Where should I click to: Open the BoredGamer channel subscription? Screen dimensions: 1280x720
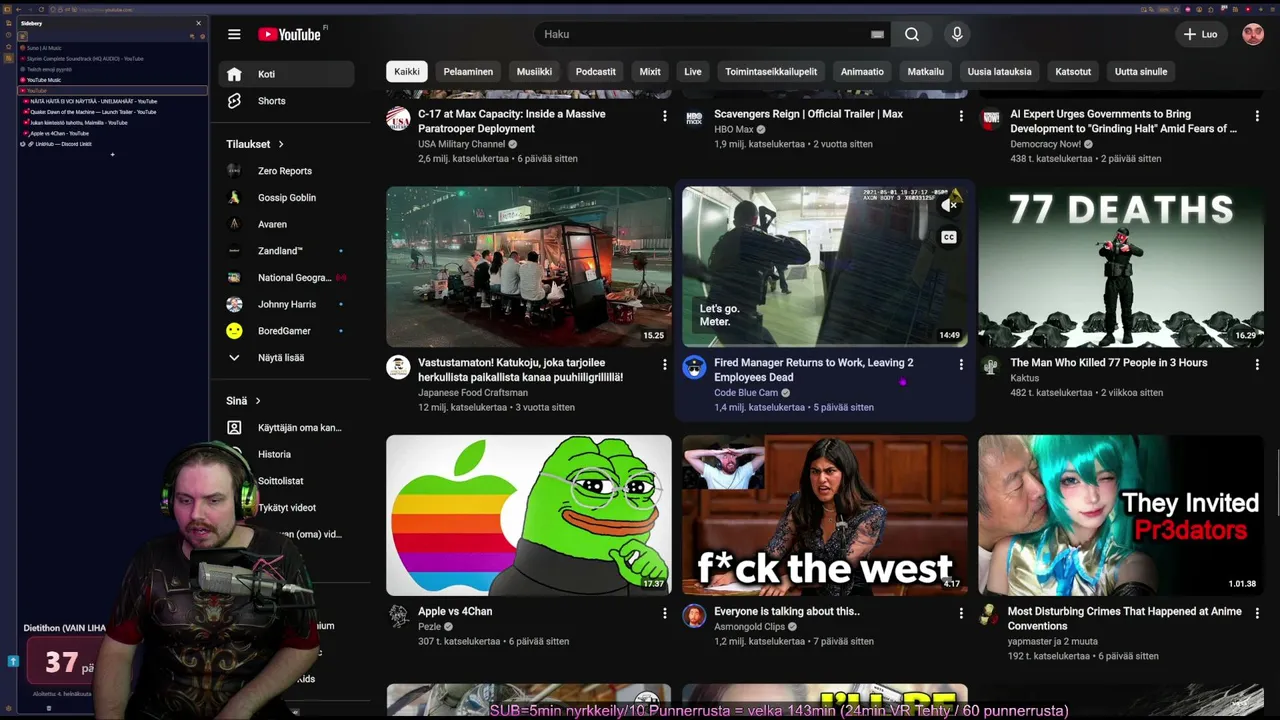click(x=284, y=331)
